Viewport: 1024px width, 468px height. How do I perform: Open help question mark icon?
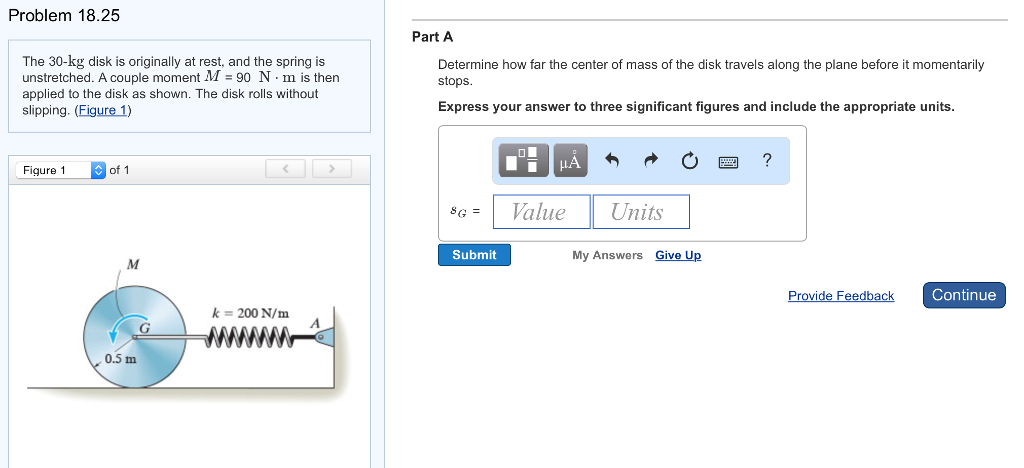point(767,160)
